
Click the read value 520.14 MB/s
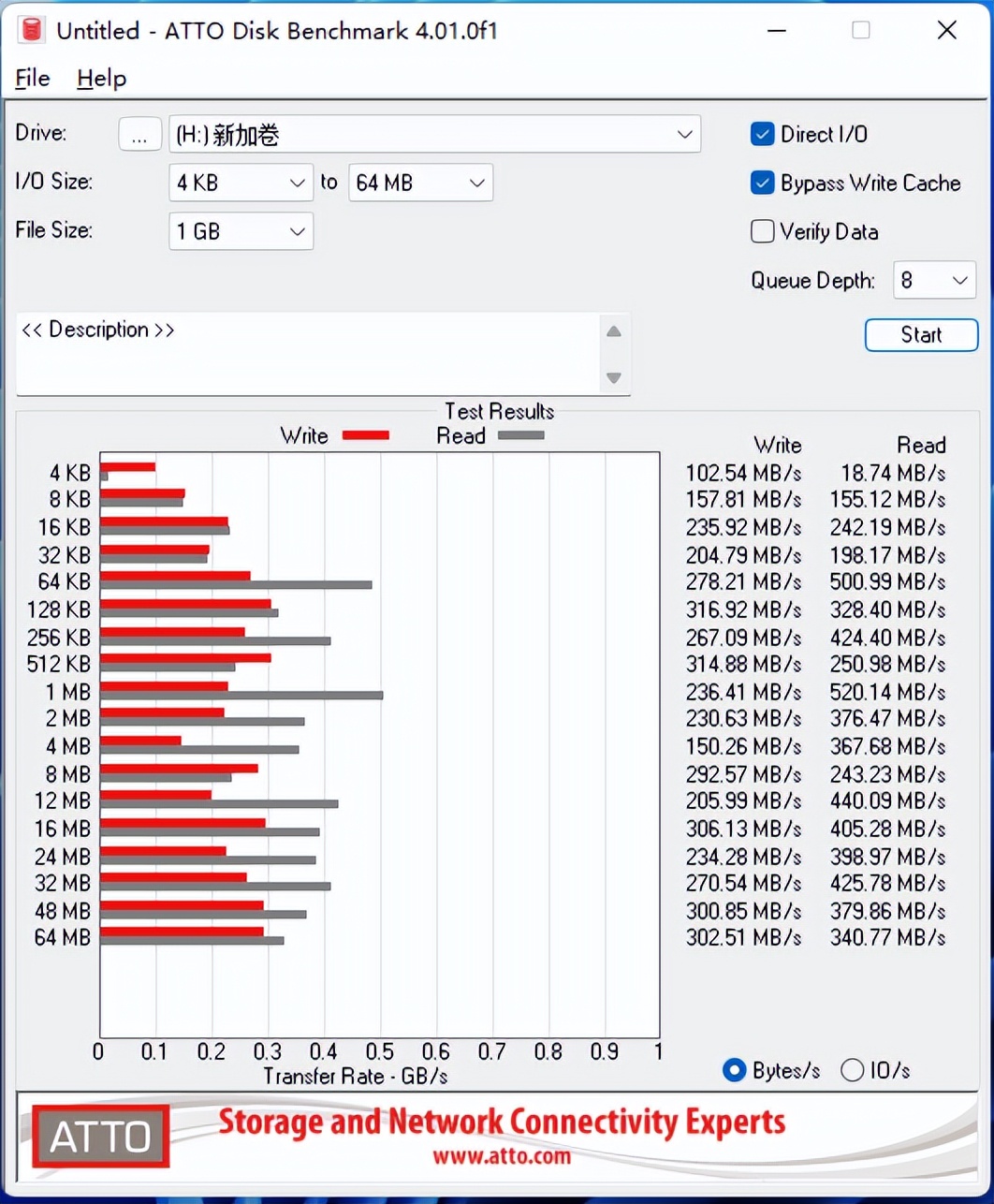pos(887,692)
